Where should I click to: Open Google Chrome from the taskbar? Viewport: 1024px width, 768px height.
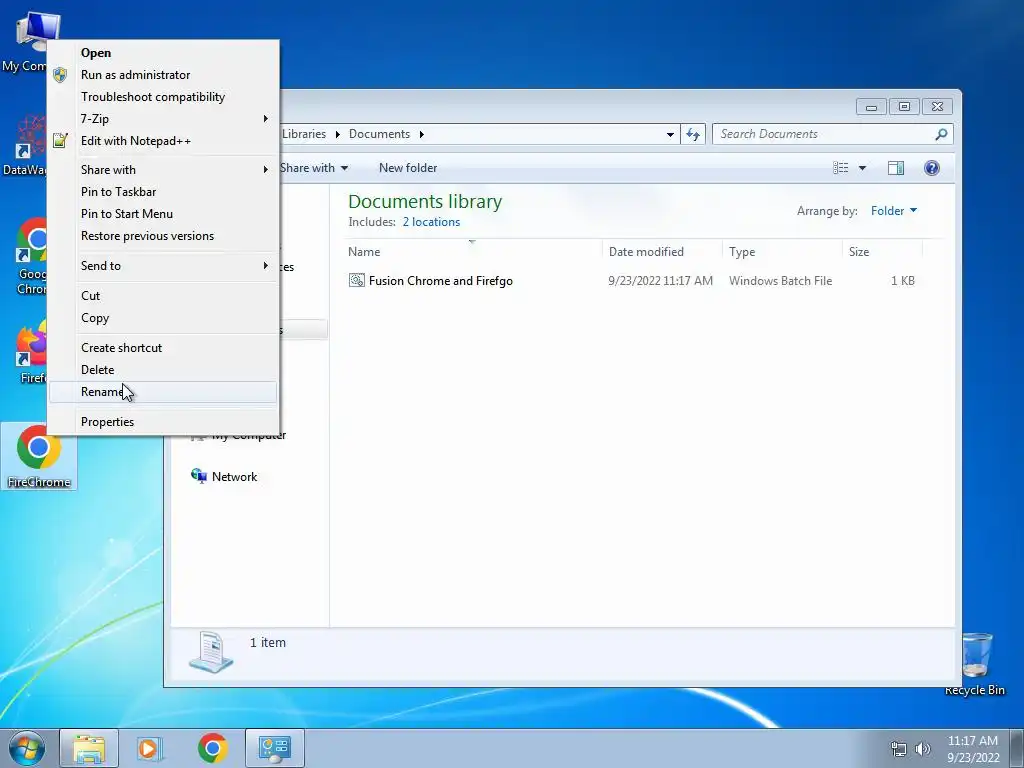point(212,748)
